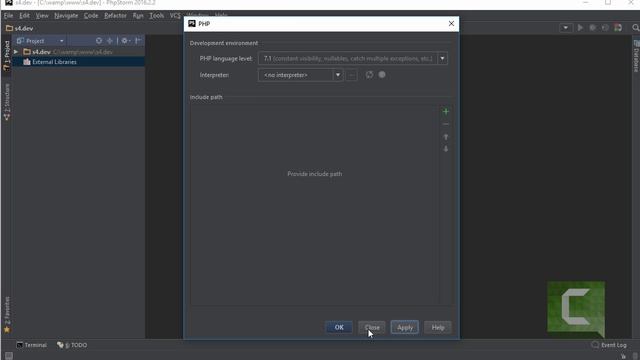
Task: Open run configuration dropdown in toolbar
Action: 565,28
